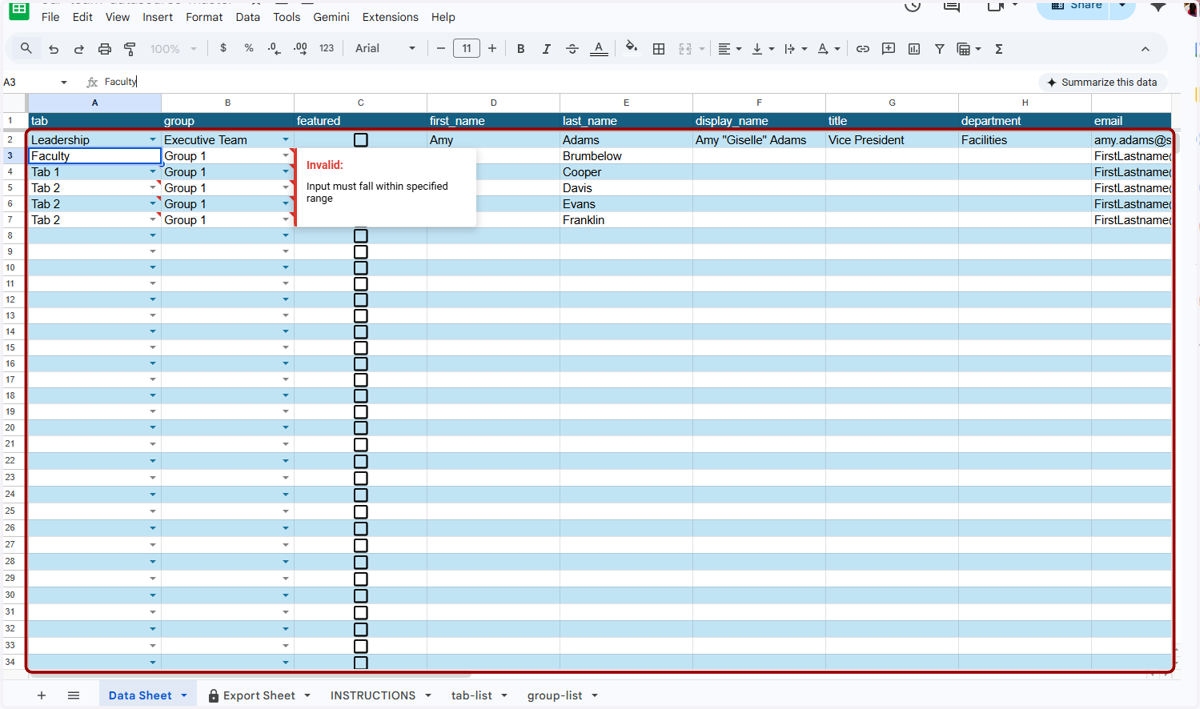
Task: Toggle featured checkbox in row 16
Action: pyautogui.click(x=361, y=364)
